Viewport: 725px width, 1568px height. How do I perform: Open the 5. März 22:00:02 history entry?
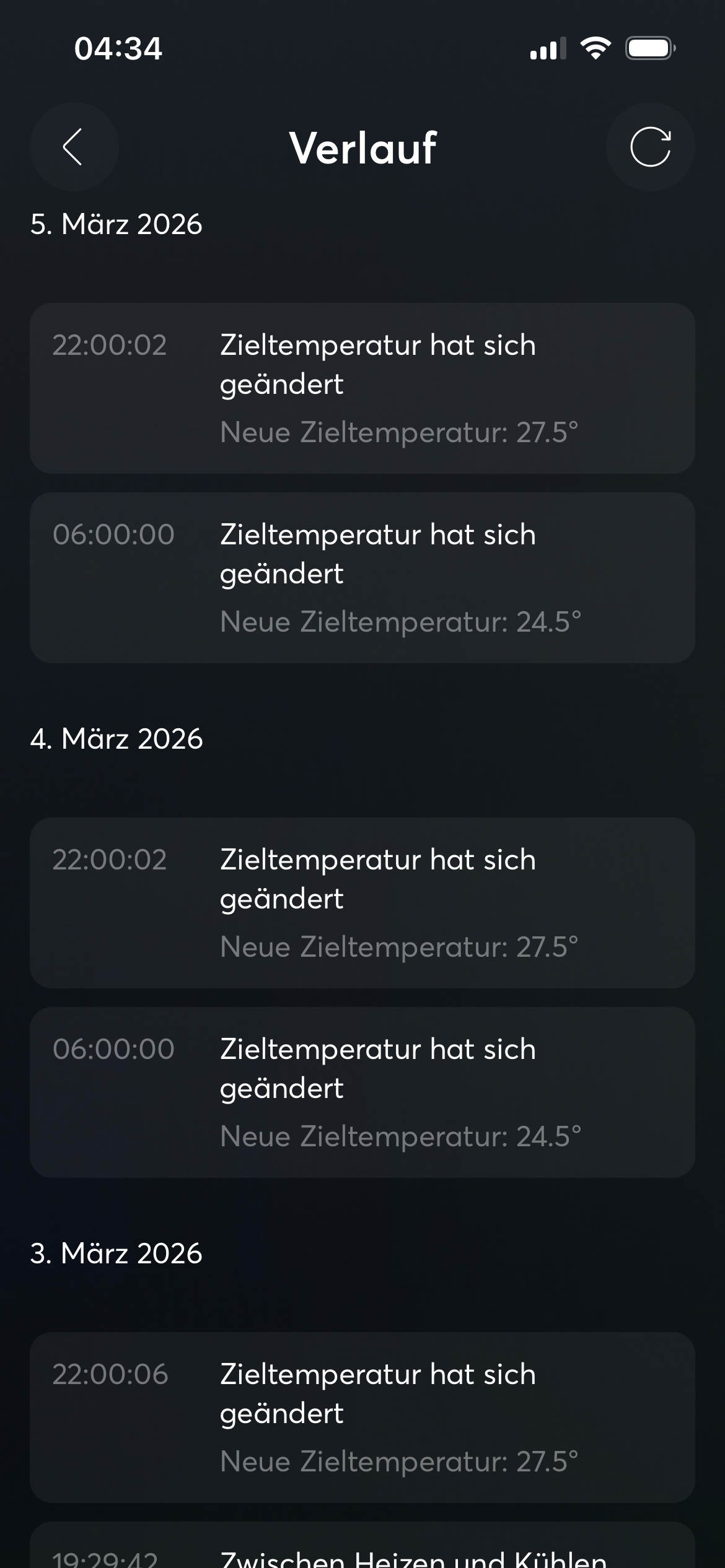(362, 388)
